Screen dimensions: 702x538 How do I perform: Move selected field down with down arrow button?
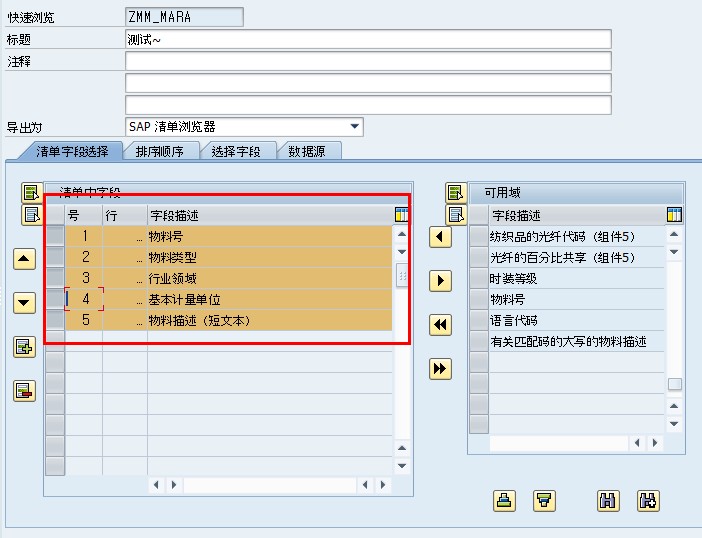point(24,303)
